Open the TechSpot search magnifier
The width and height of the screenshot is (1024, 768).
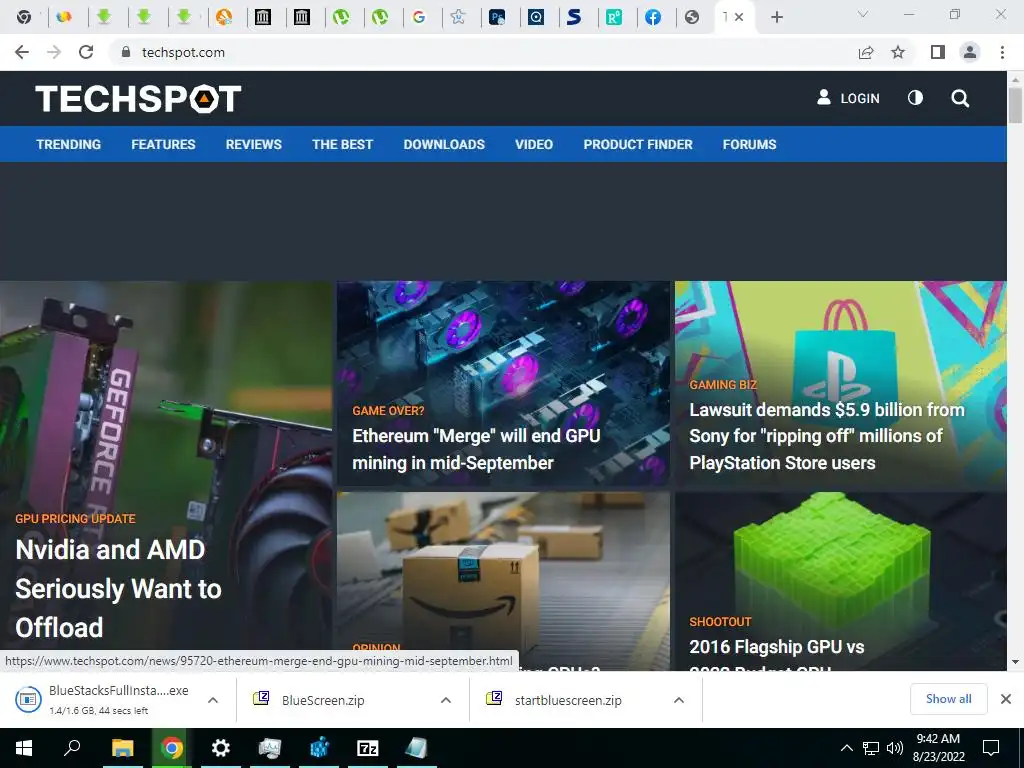click(x=960, y=99)
